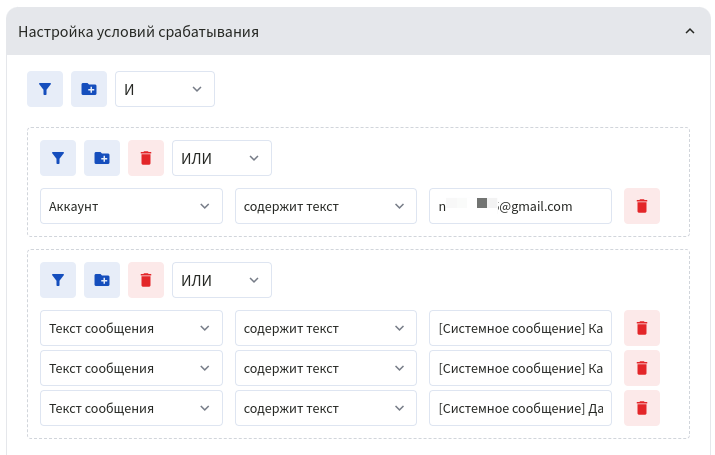
Task: Add a condition group at top level
Action: coord(89,89)
